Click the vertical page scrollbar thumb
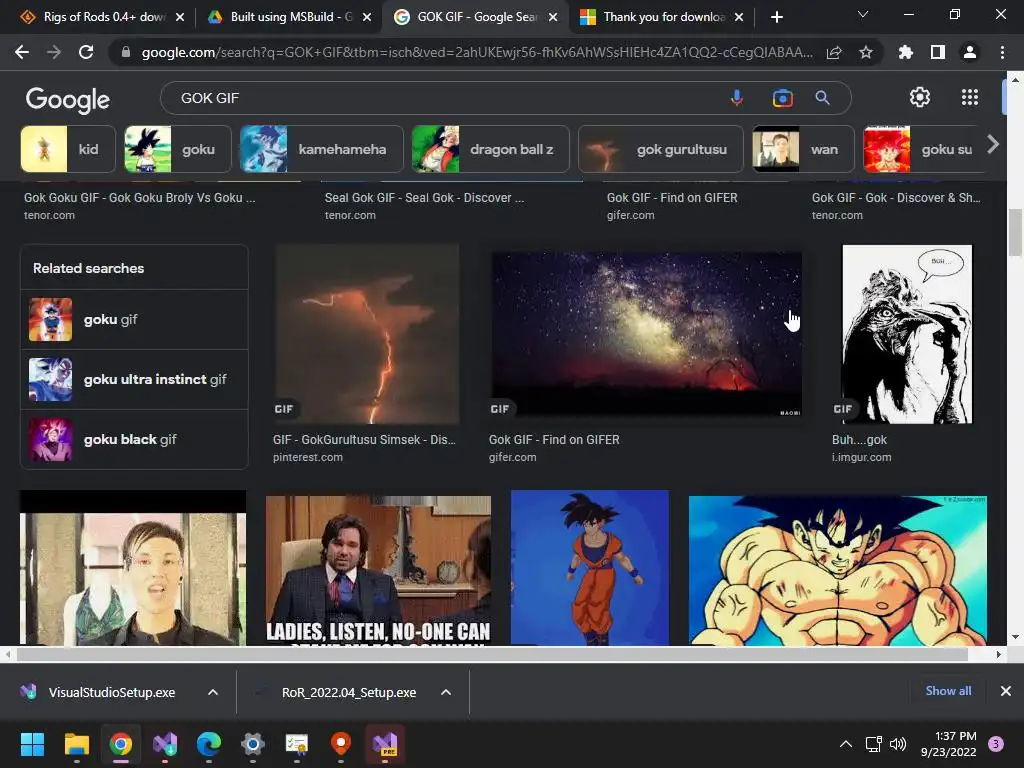This screenshot has height=768, width=1024. click(x=1015, y=232)
